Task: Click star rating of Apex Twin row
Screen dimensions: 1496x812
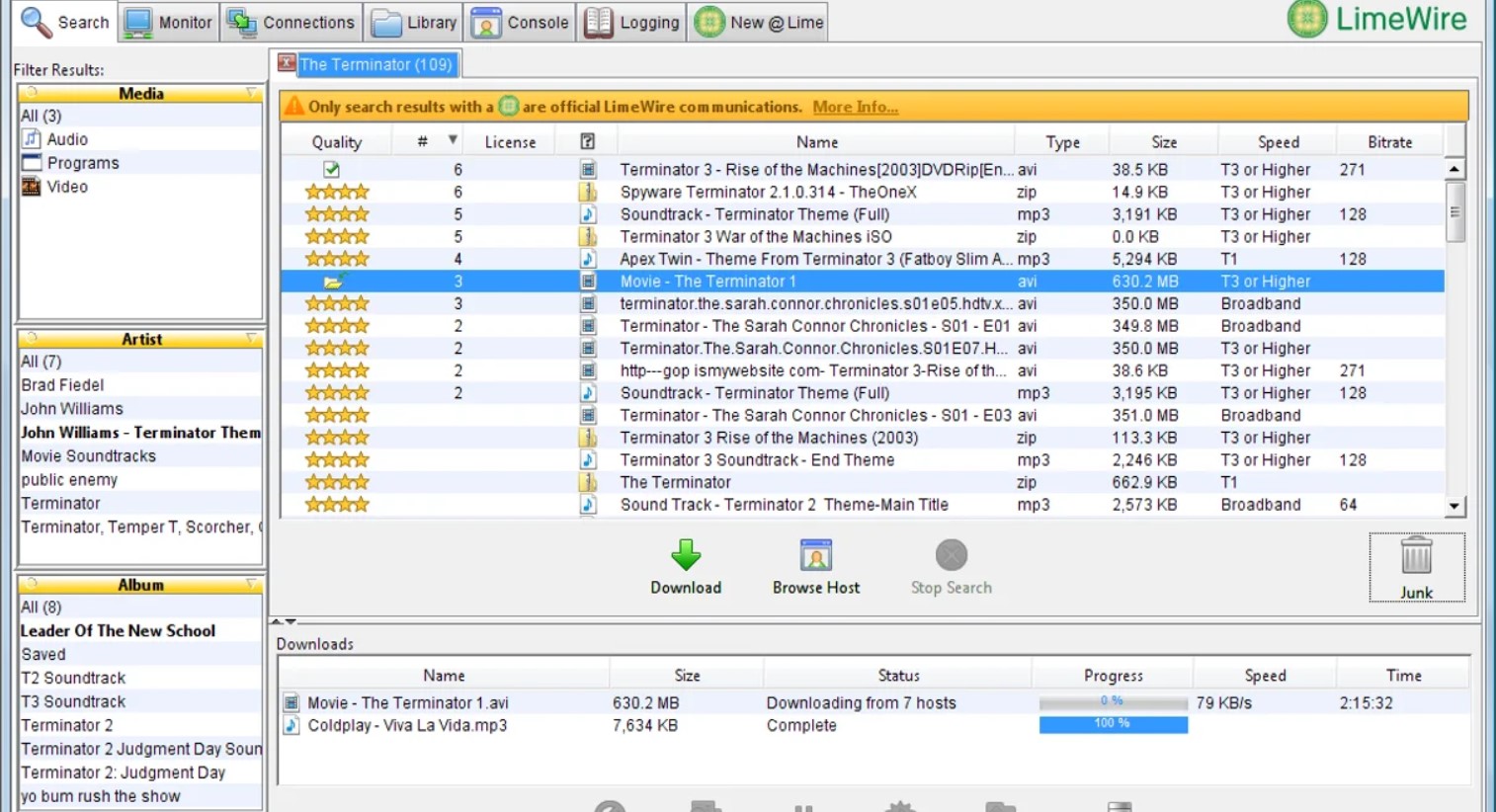Action: (337, 259)
